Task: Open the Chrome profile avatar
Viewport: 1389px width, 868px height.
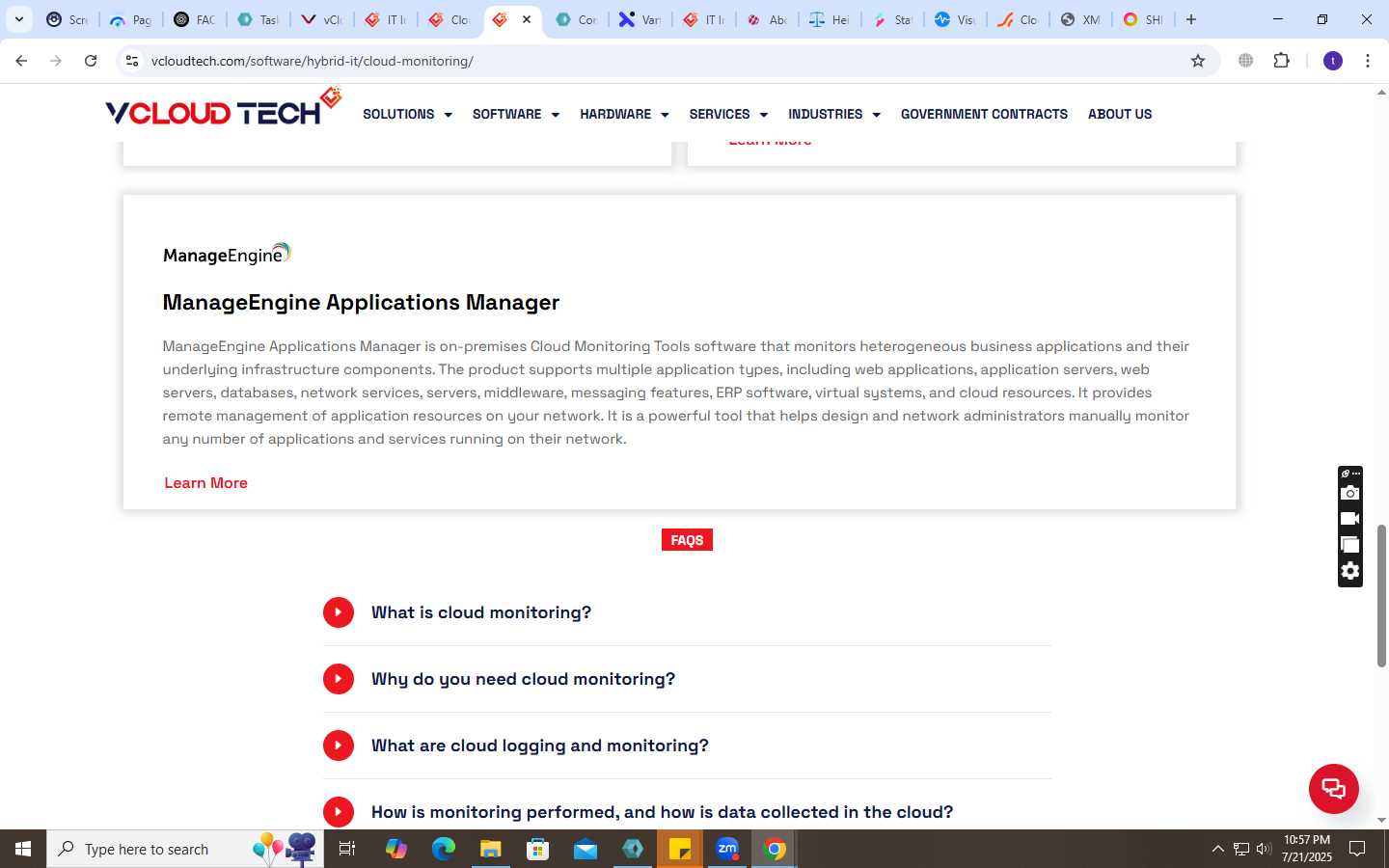Action: 1333,61
